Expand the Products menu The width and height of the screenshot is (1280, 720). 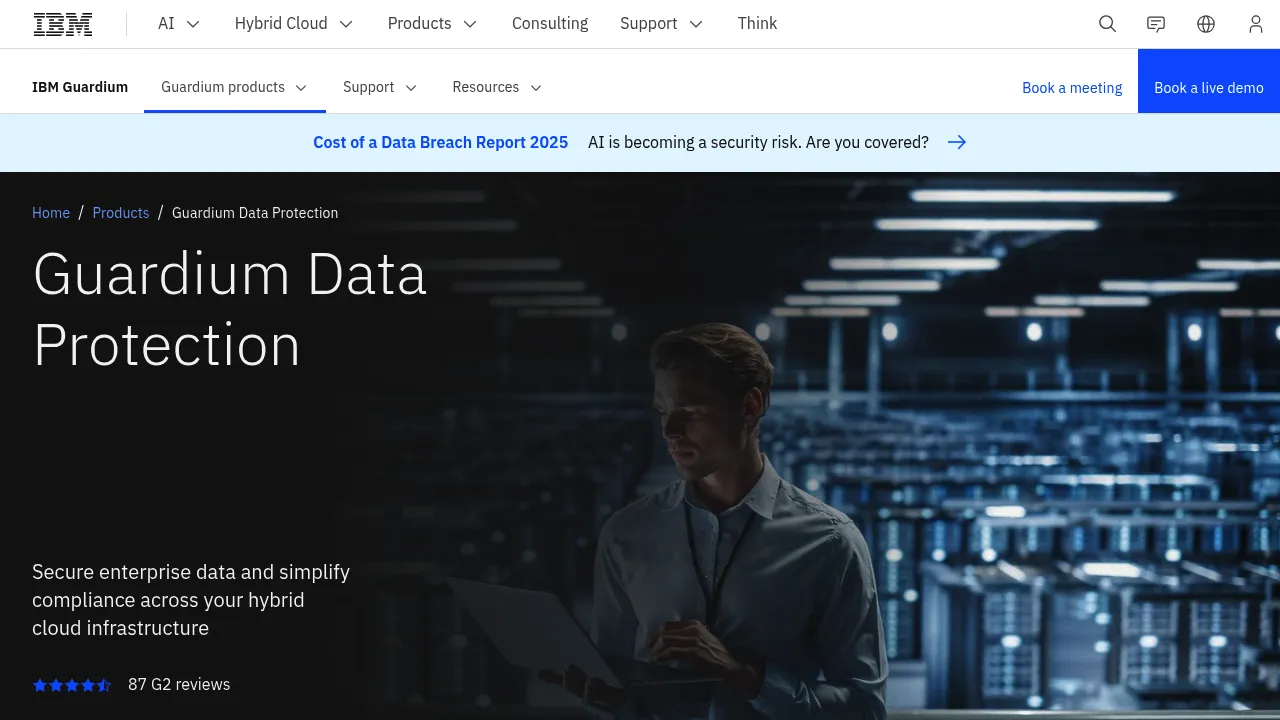[433, 24]
